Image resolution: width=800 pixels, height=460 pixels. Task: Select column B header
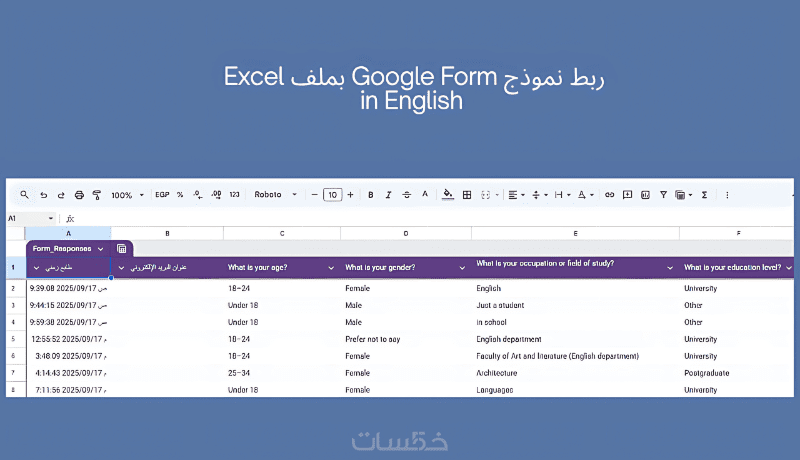(167, 233)
